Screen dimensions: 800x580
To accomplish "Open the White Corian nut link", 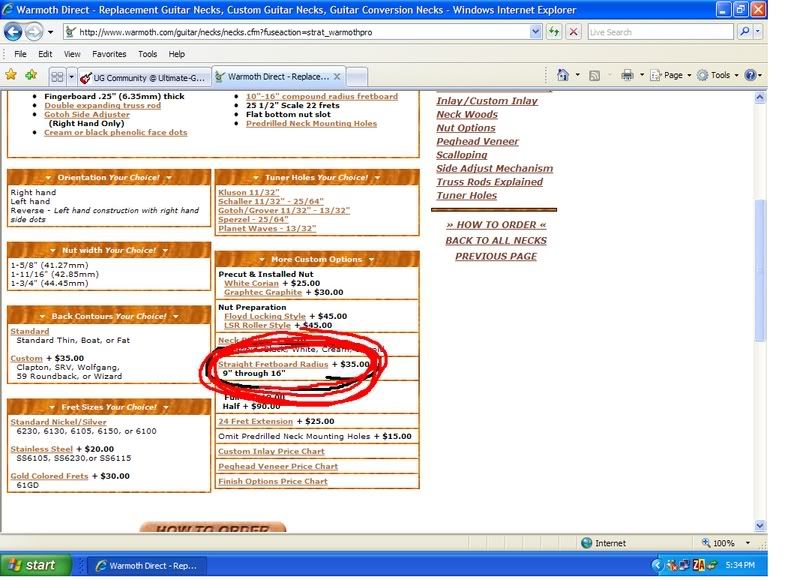I will [x=252, y=283].
